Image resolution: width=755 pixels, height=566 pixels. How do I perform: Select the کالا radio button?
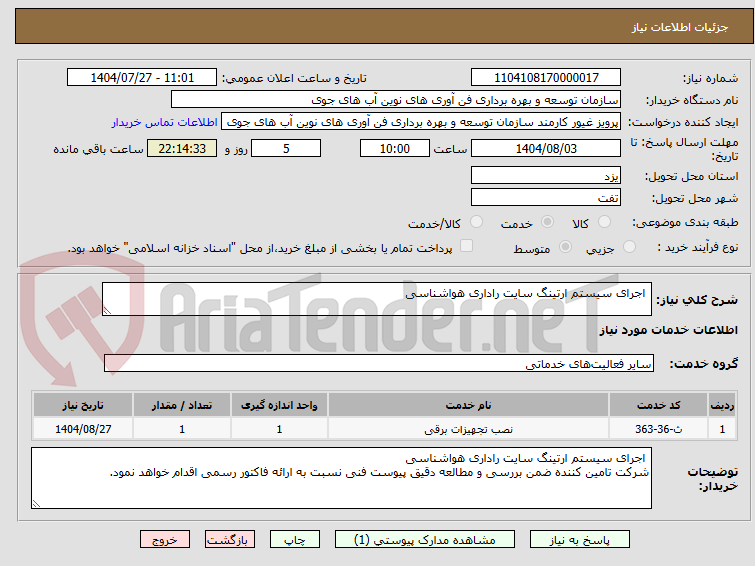pos(604,222)
